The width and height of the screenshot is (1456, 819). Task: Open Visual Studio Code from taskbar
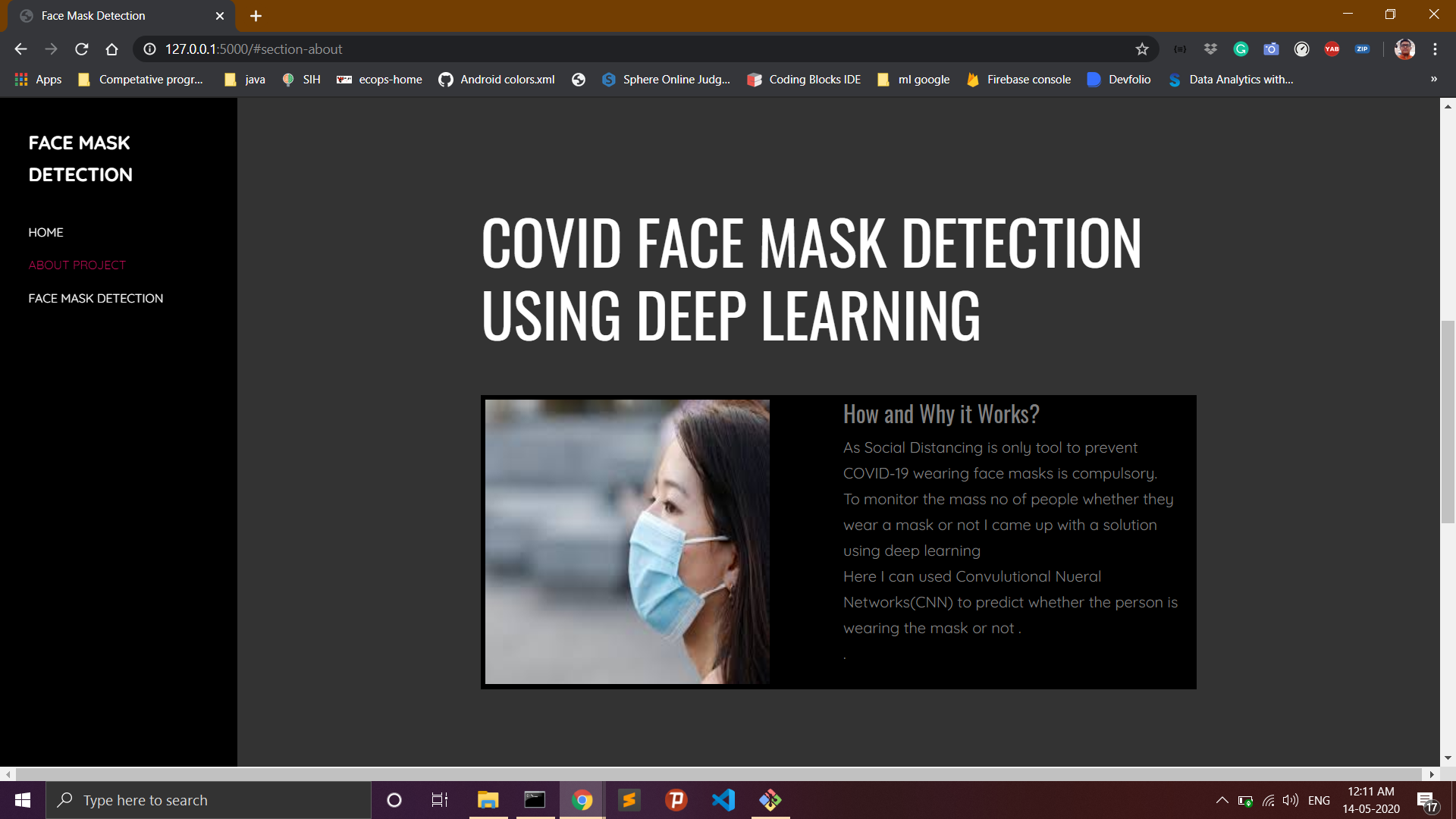click(723, 800)
